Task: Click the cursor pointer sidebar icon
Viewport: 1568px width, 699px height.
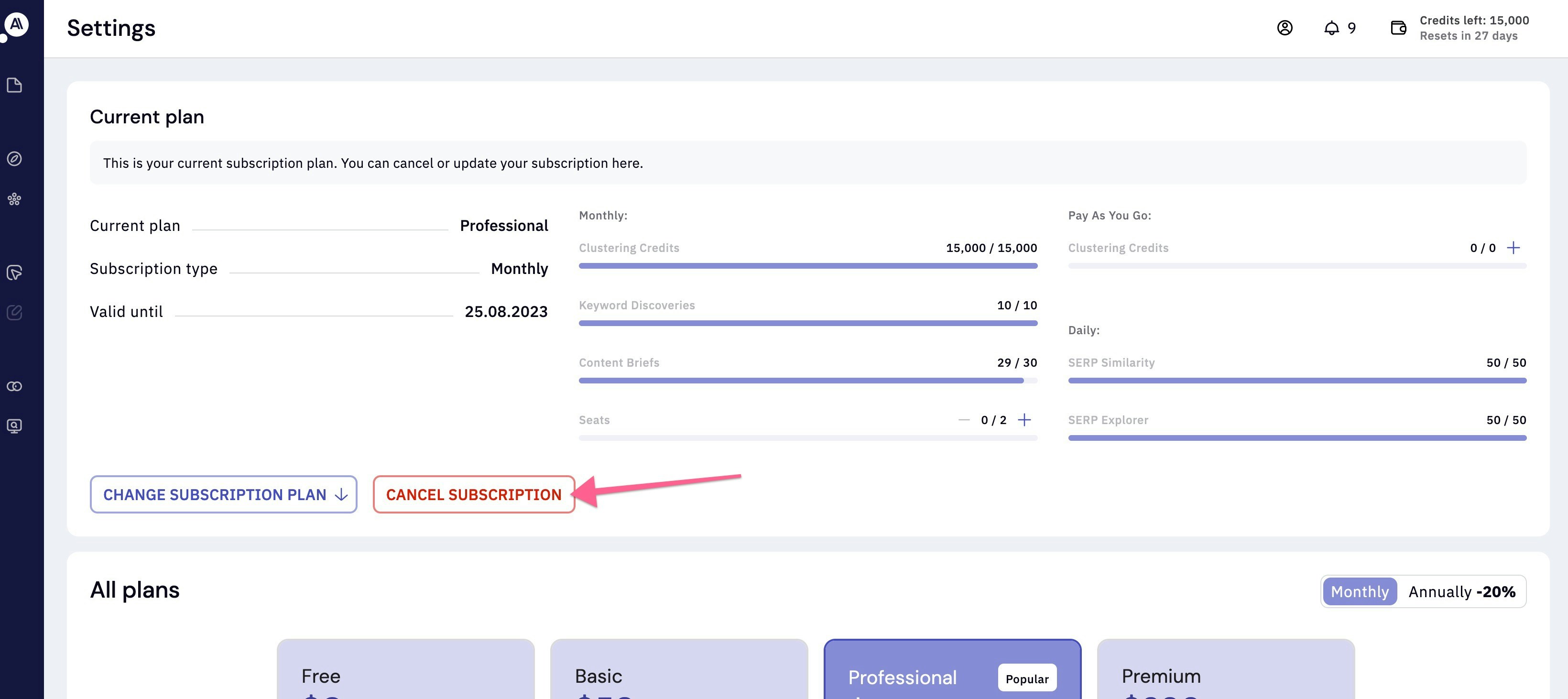Action: tap(15, 272)
